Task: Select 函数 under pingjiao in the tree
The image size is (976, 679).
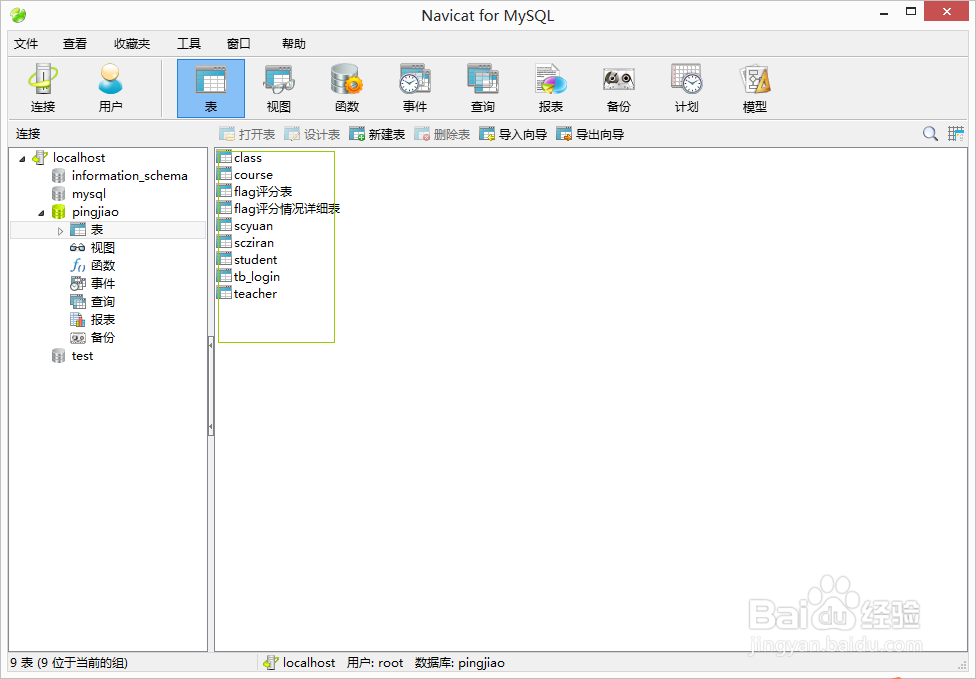Action: pyautogui.click(x=103, y=266)
